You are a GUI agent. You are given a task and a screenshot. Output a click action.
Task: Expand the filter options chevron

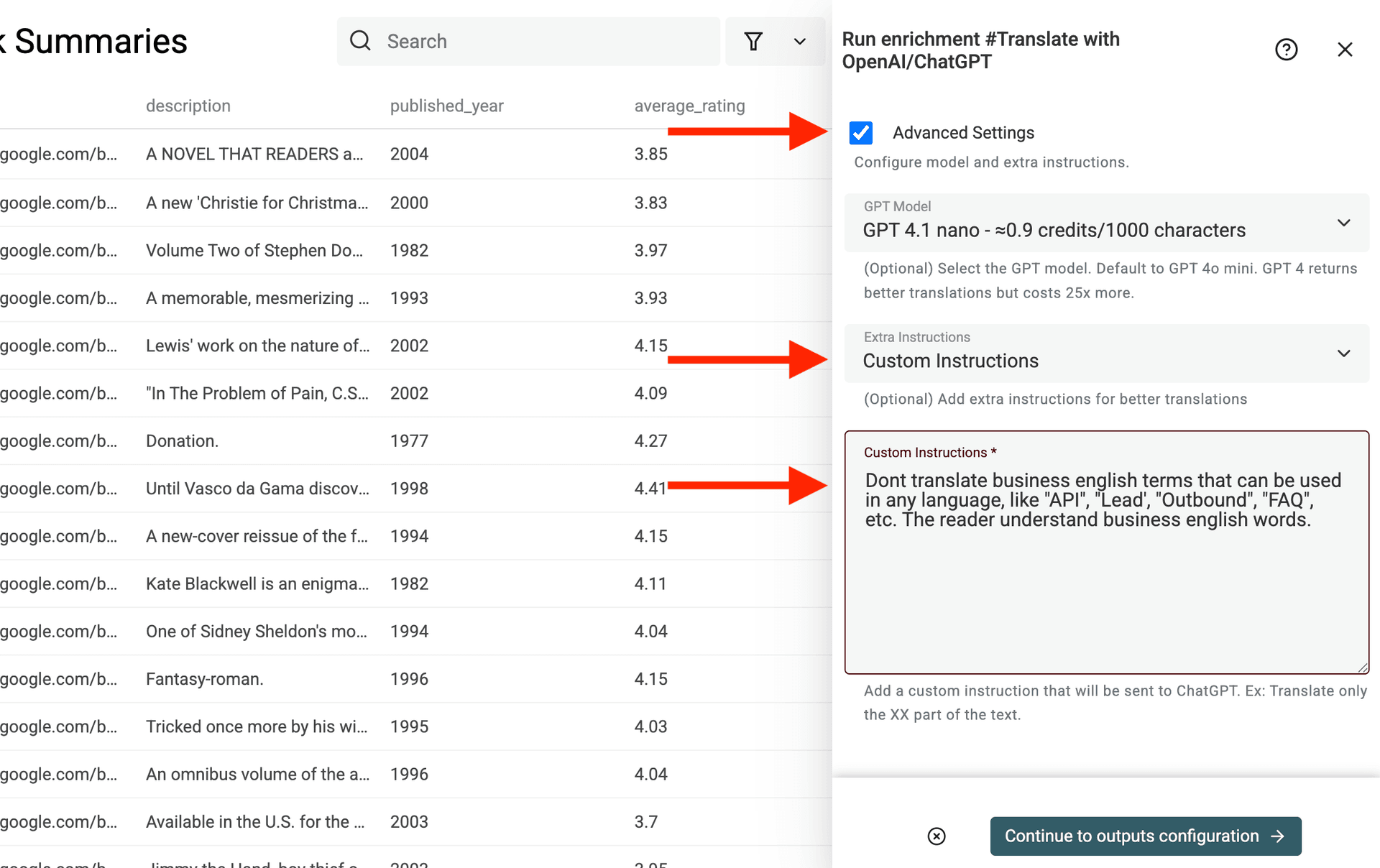799,42
